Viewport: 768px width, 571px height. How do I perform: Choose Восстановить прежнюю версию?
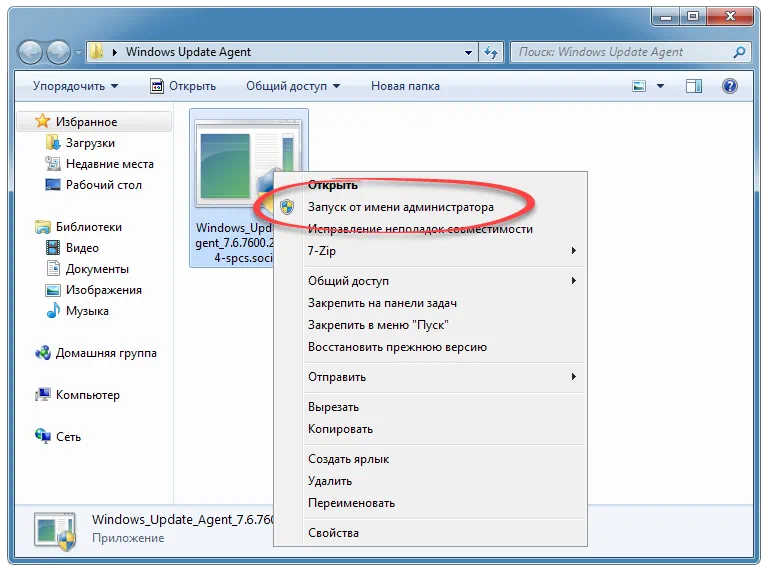point(431,347)
